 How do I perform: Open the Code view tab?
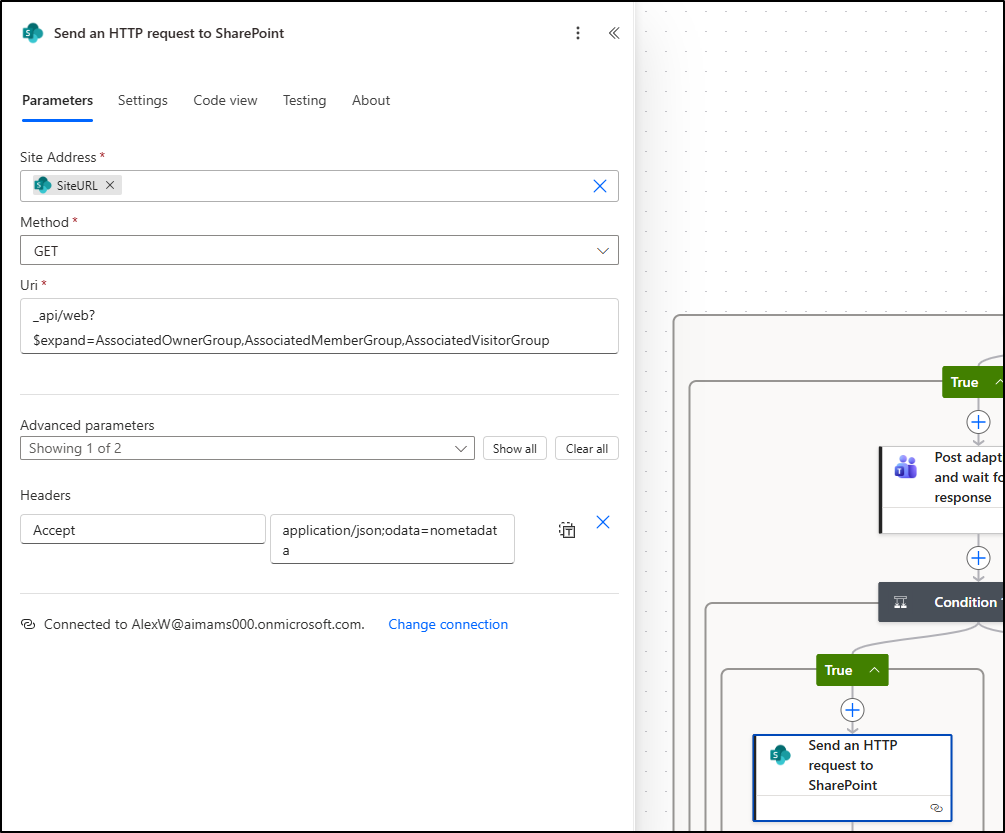(225, 100)
